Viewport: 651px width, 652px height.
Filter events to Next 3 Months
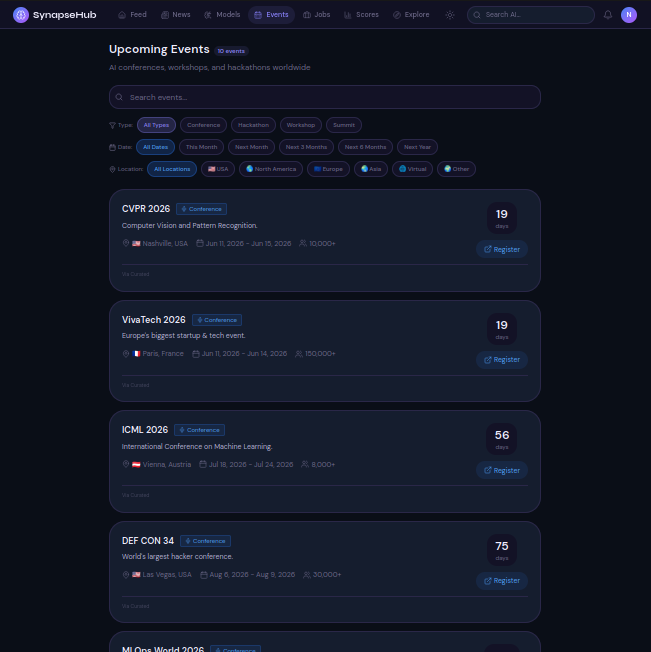pyautogui.click(x=306, y=147)
